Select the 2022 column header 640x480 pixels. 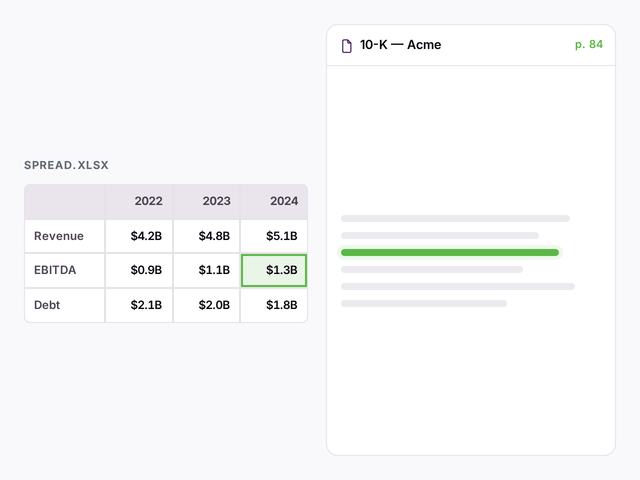coord(139,201)
